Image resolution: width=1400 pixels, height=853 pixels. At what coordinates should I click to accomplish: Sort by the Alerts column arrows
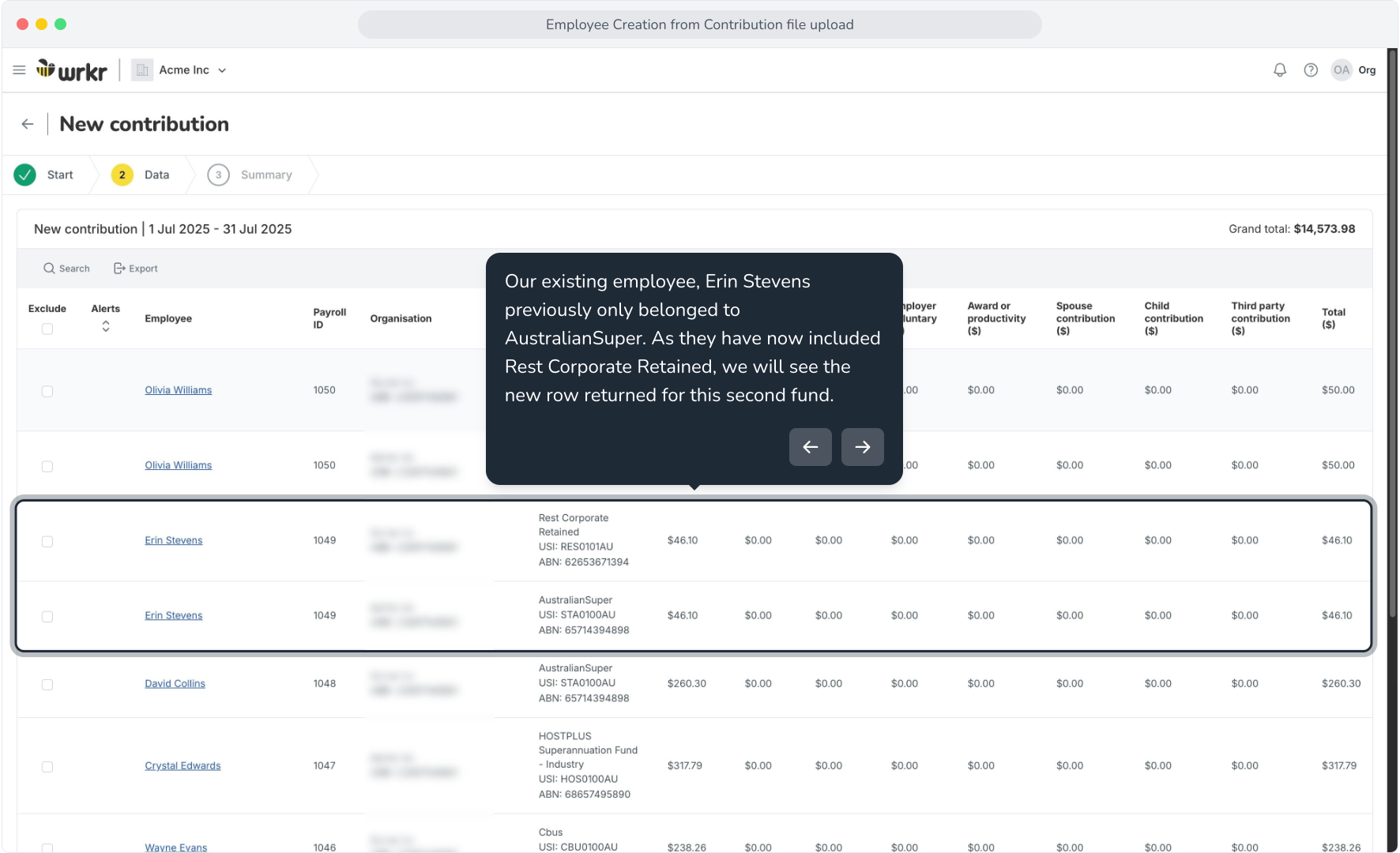coord(106,326)
